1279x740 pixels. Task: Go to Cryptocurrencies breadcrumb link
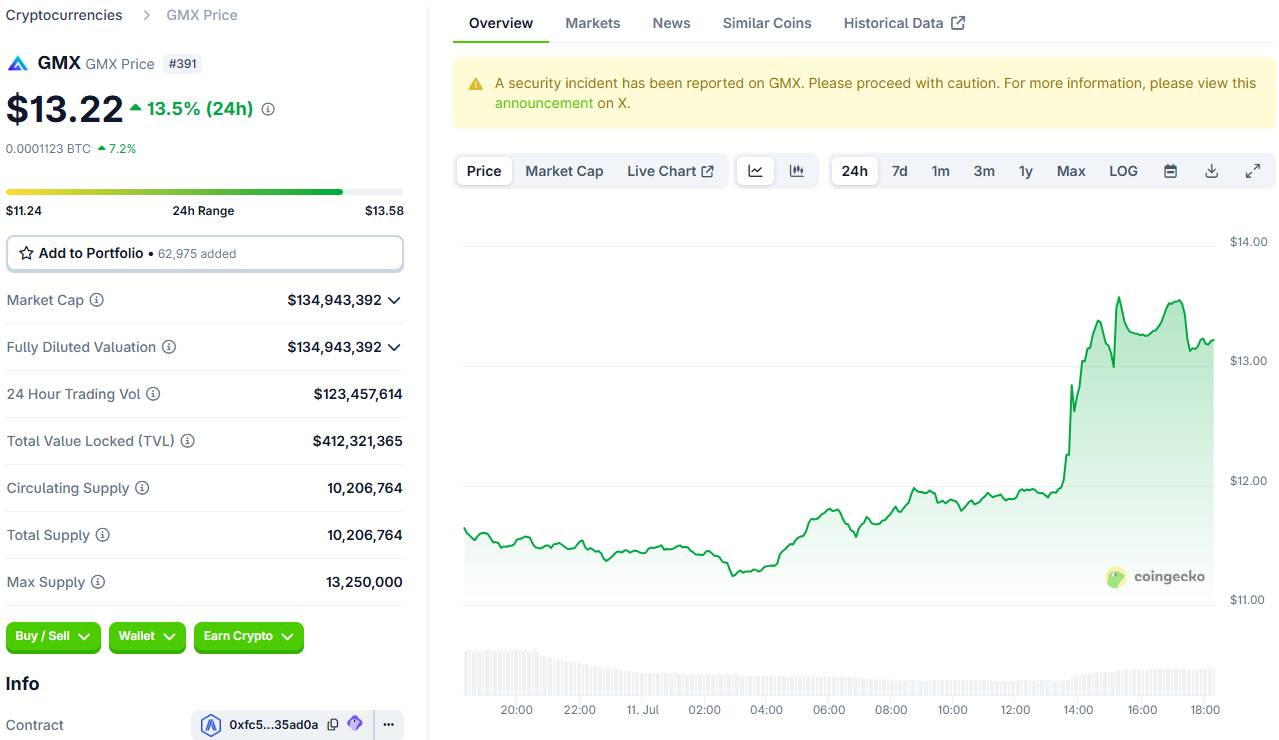[64, 15]
